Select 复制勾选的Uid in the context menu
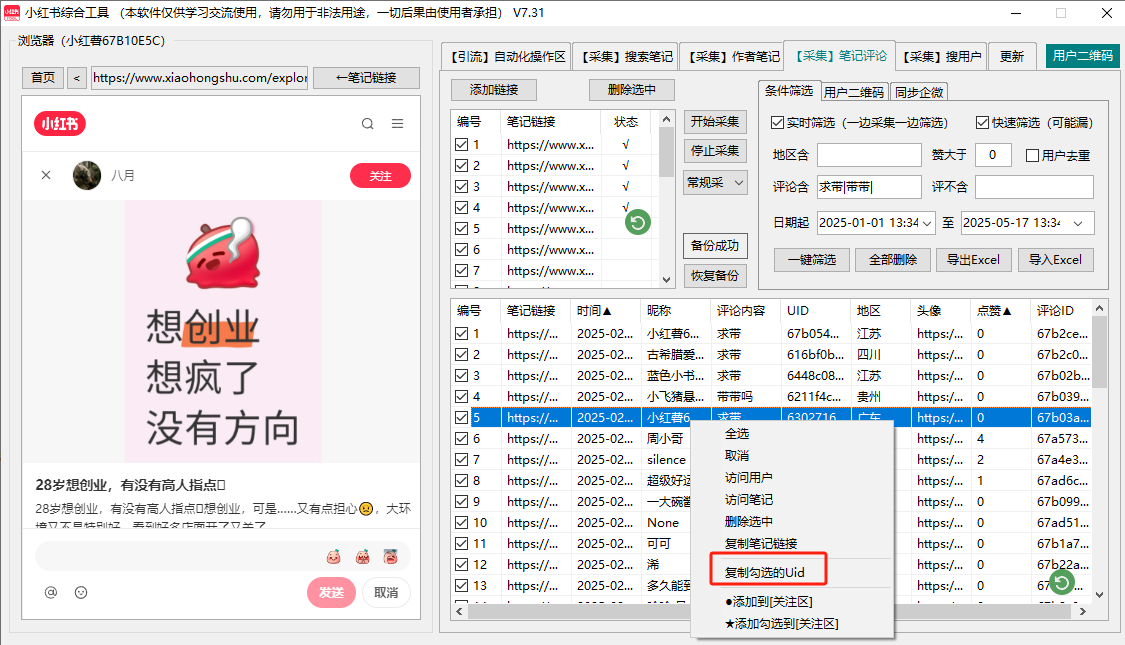 click(765, 572)
